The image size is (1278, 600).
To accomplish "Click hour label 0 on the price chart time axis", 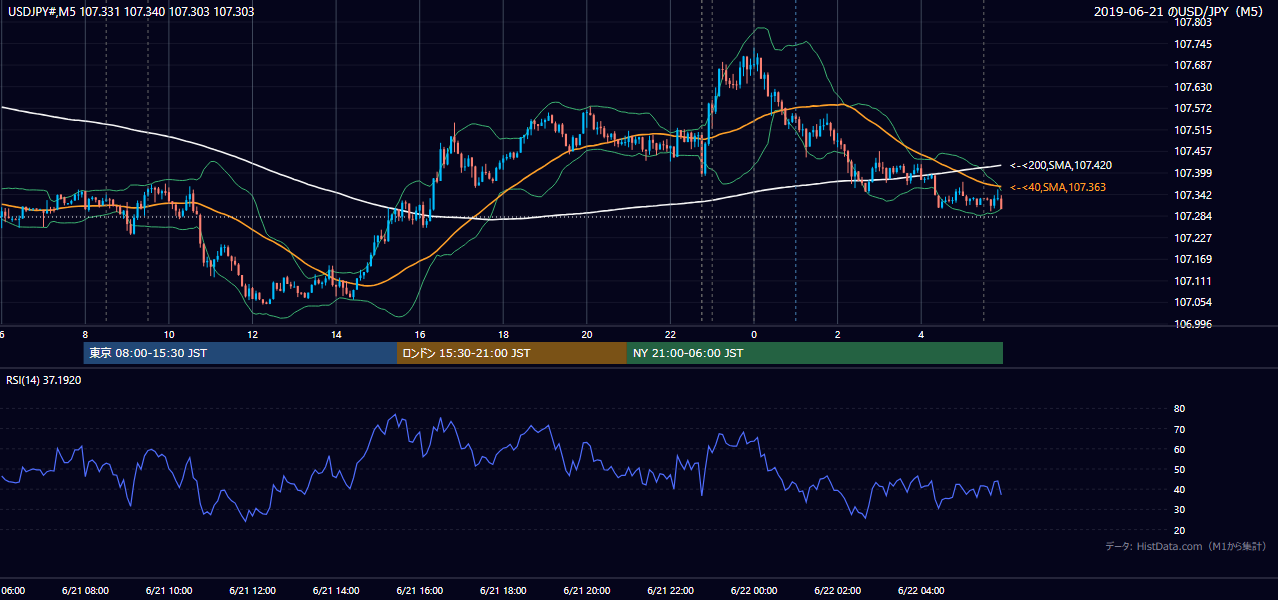I will point(754,334).
